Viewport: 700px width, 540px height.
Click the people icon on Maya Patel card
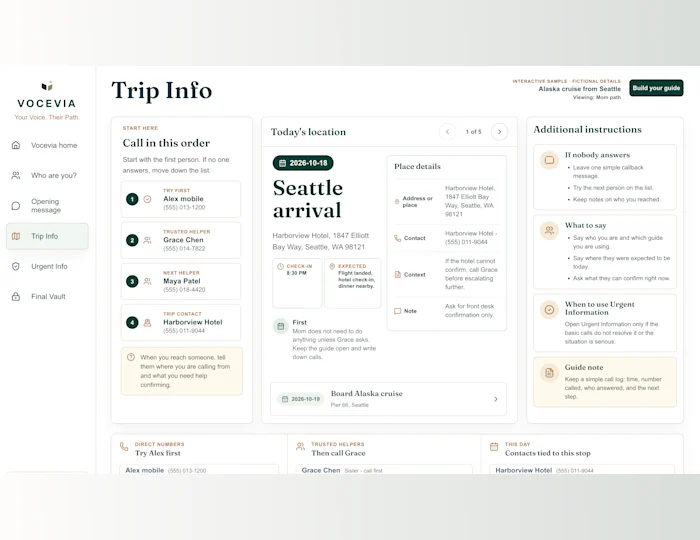point(147,281)
